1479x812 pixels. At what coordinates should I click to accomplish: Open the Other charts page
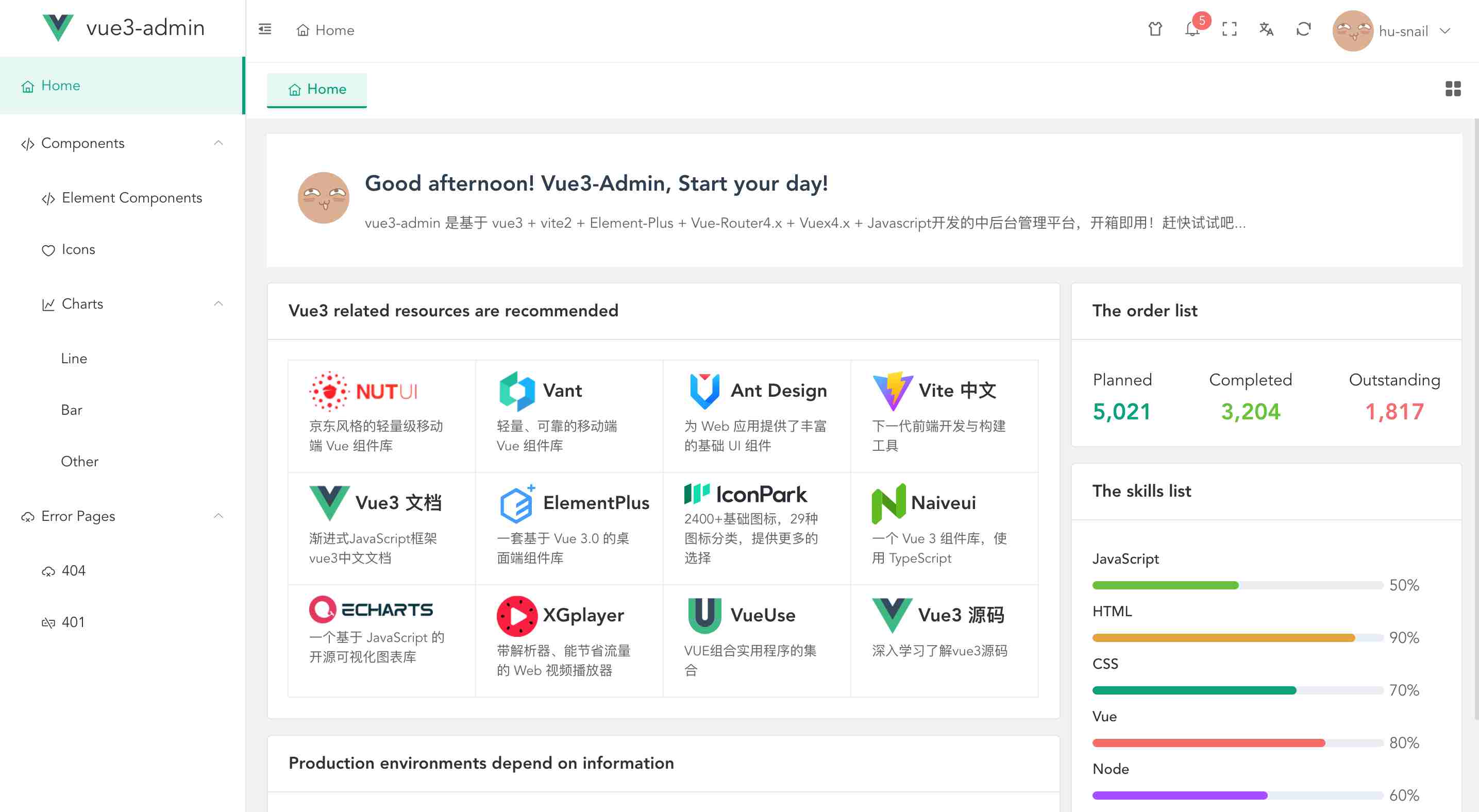click(122, 461)
